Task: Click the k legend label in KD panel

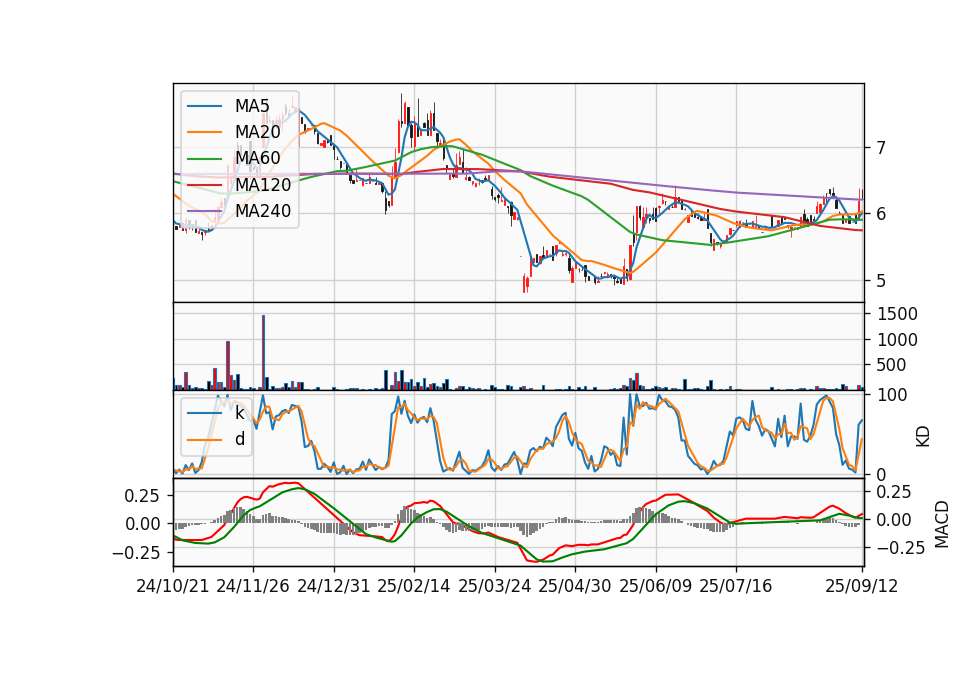Action: (239, 413)
